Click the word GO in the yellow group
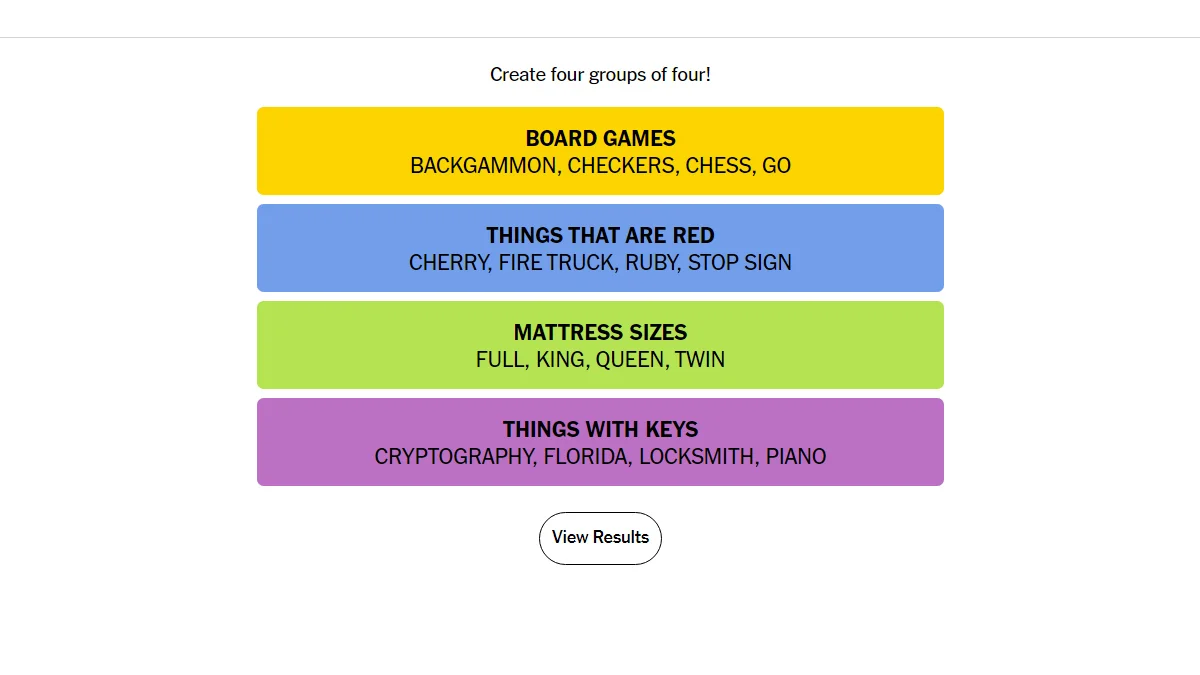Viewport: 1200px width, 675px height. point(777,166)
